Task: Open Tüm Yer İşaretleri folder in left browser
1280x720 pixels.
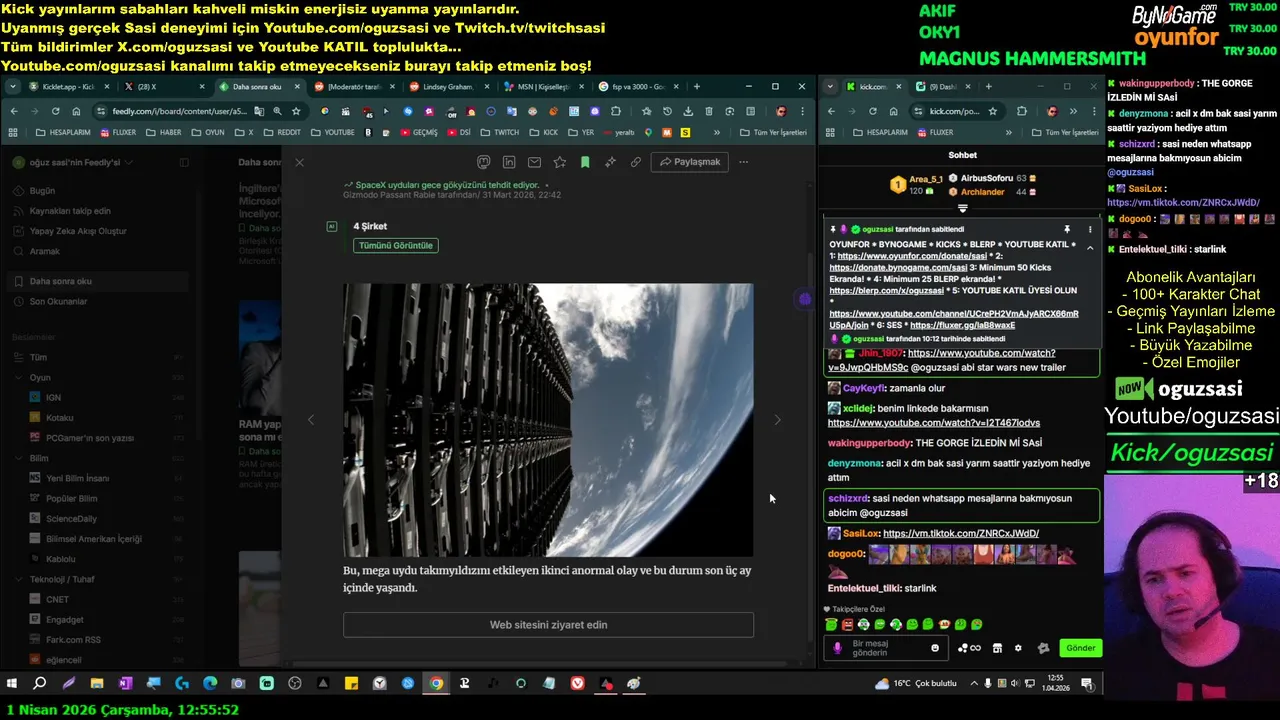Action: coord(773,132)
